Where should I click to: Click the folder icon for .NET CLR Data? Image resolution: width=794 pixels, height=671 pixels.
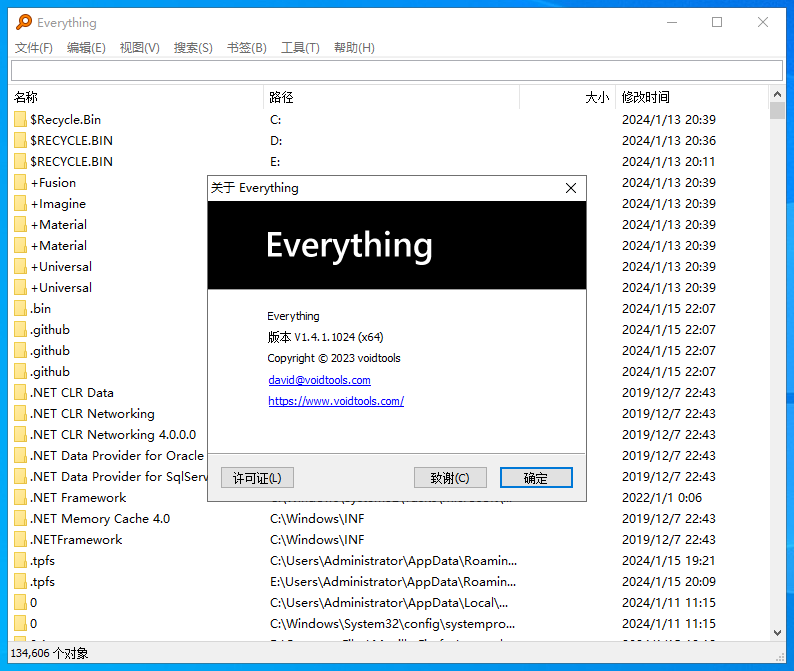pos(20,393)
